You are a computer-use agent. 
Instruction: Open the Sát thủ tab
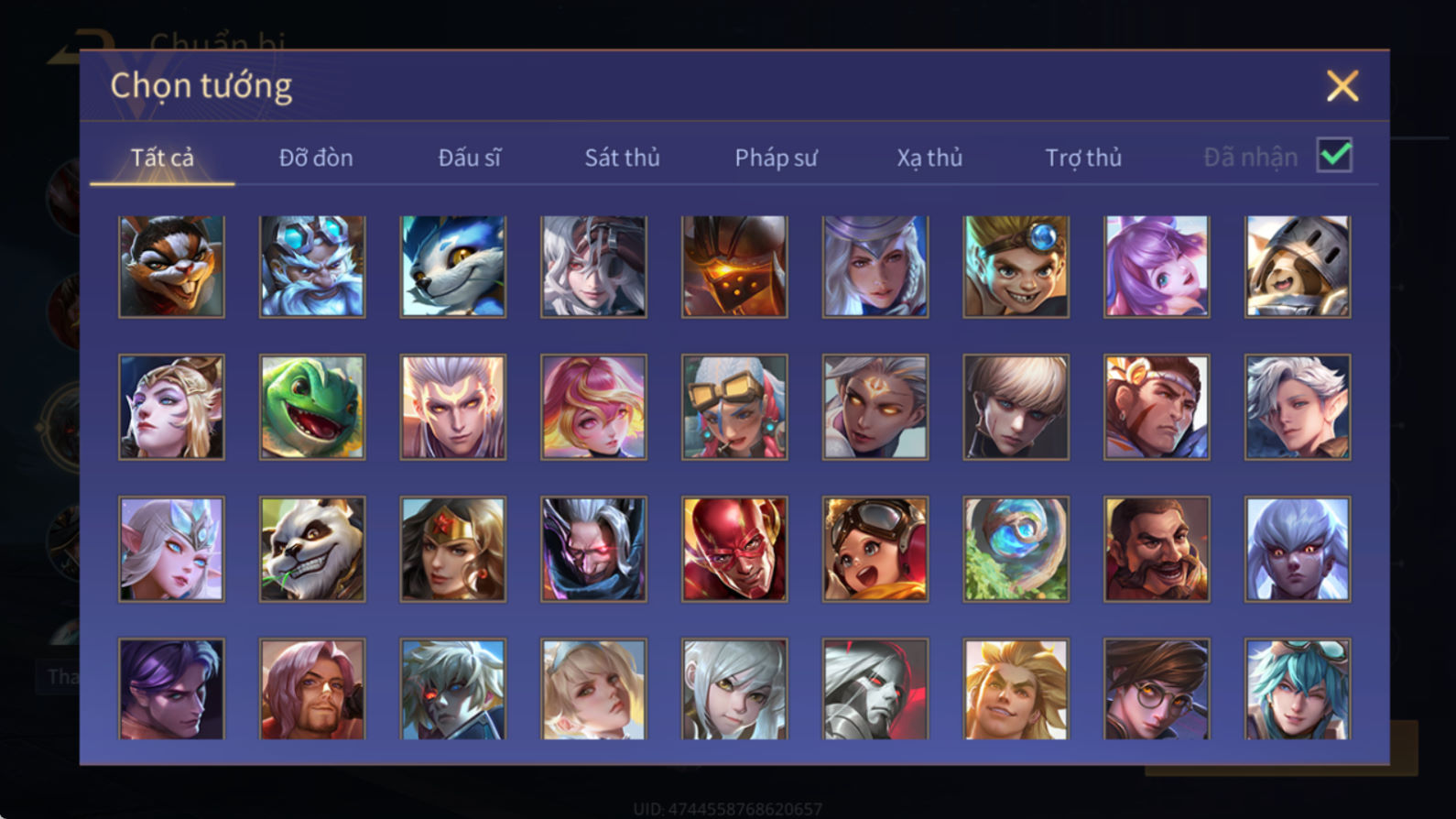click(622, 158)
